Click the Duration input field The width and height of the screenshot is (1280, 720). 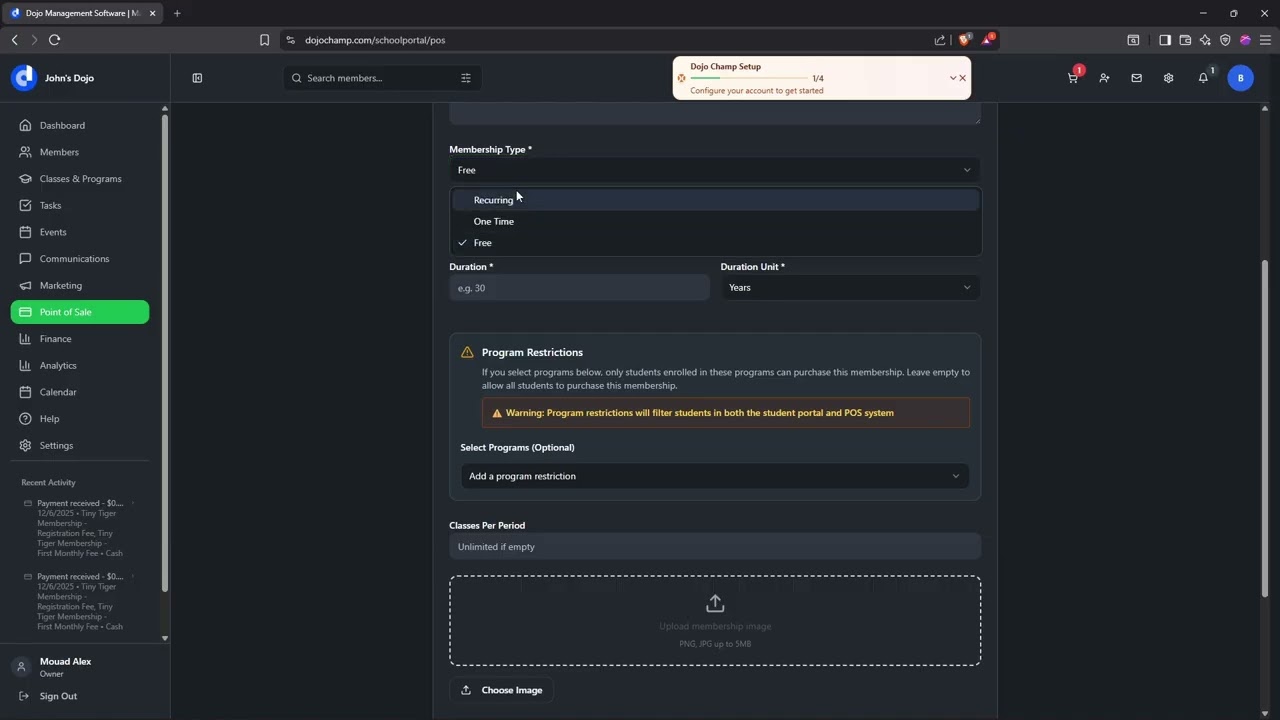click(579, 288)
